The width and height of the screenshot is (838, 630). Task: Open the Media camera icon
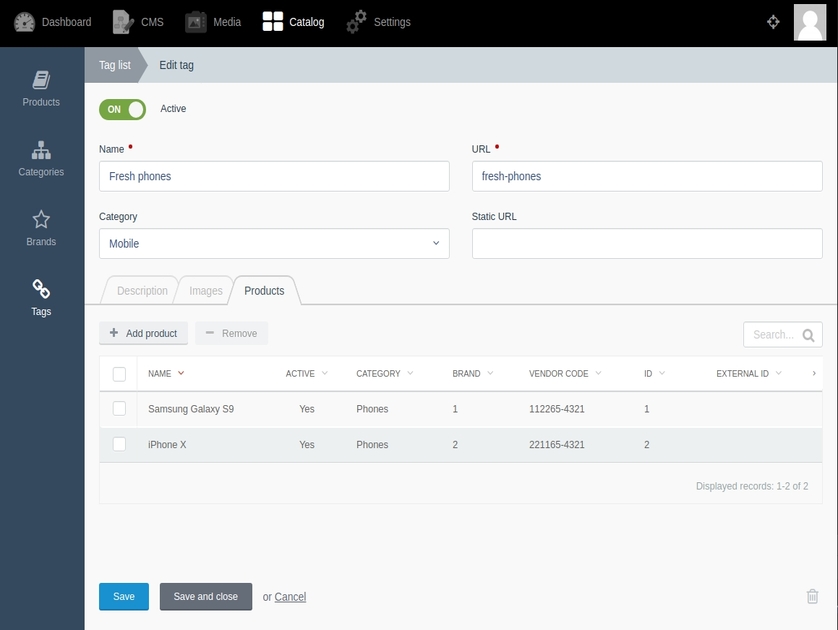tap(196, 22)
